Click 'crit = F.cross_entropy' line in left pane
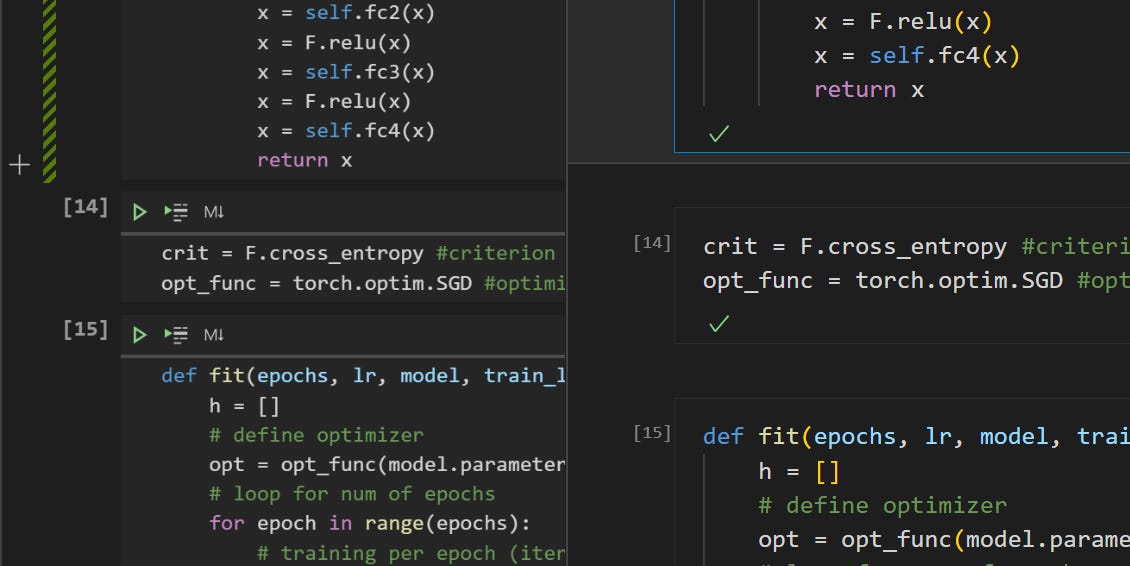Viewport: 1130px width, 566px height. click(358, 253)
